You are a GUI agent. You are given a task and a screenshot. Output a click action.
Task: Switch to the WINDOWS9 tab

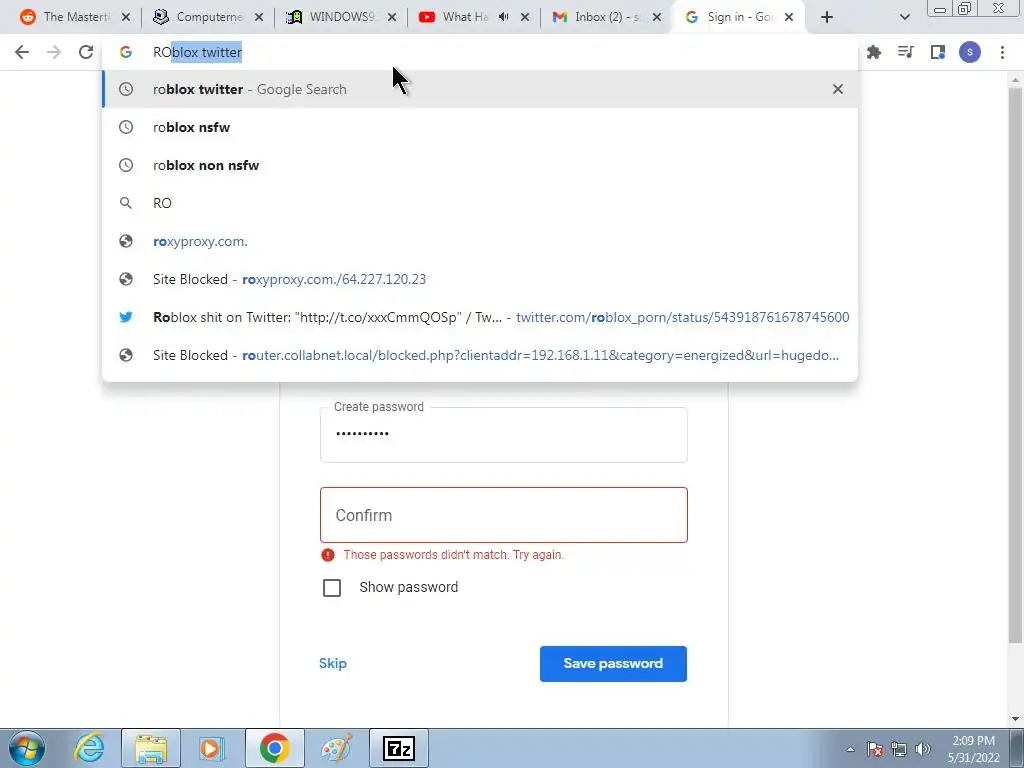coord(341,17)
